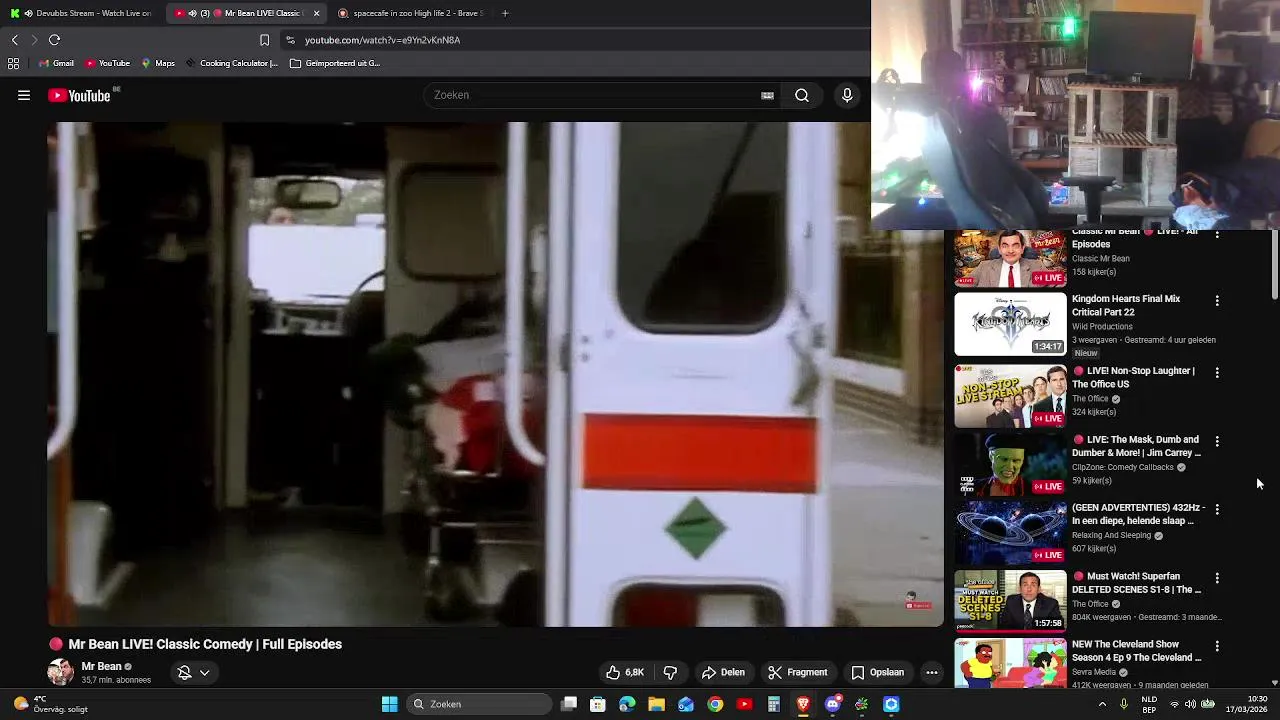Viewport: 1280px width, 720px height.
Task: Open the Mr Bean channel name link
Action: pos(101,666)
